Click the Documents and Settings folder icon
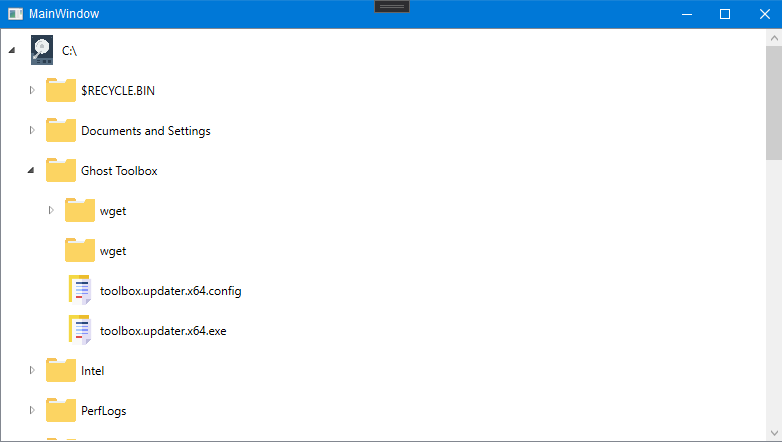Viewport: 782px width, 442px height. pyautogui.click(x=61, y=130)
